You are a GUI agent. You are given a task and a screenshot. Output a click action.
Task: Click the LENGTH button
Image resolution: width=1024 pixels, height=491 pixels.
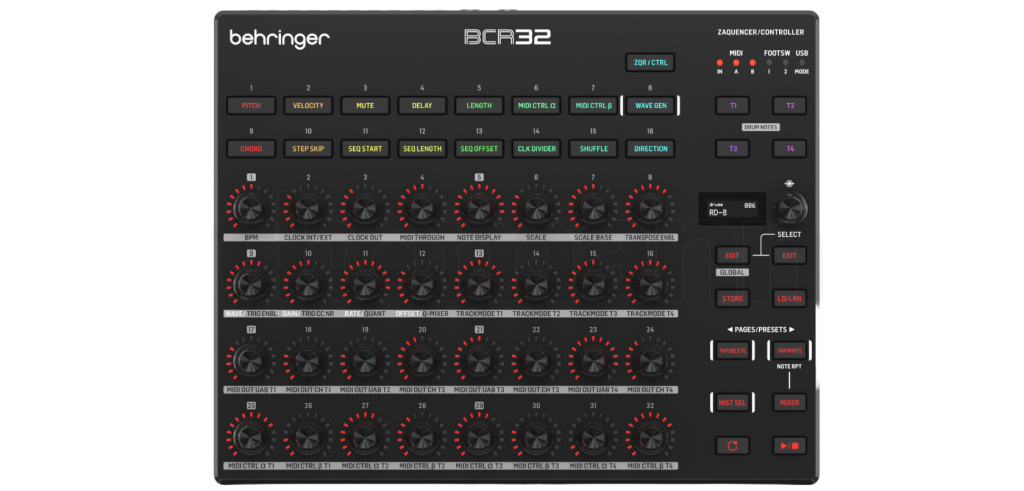point(479,105)
